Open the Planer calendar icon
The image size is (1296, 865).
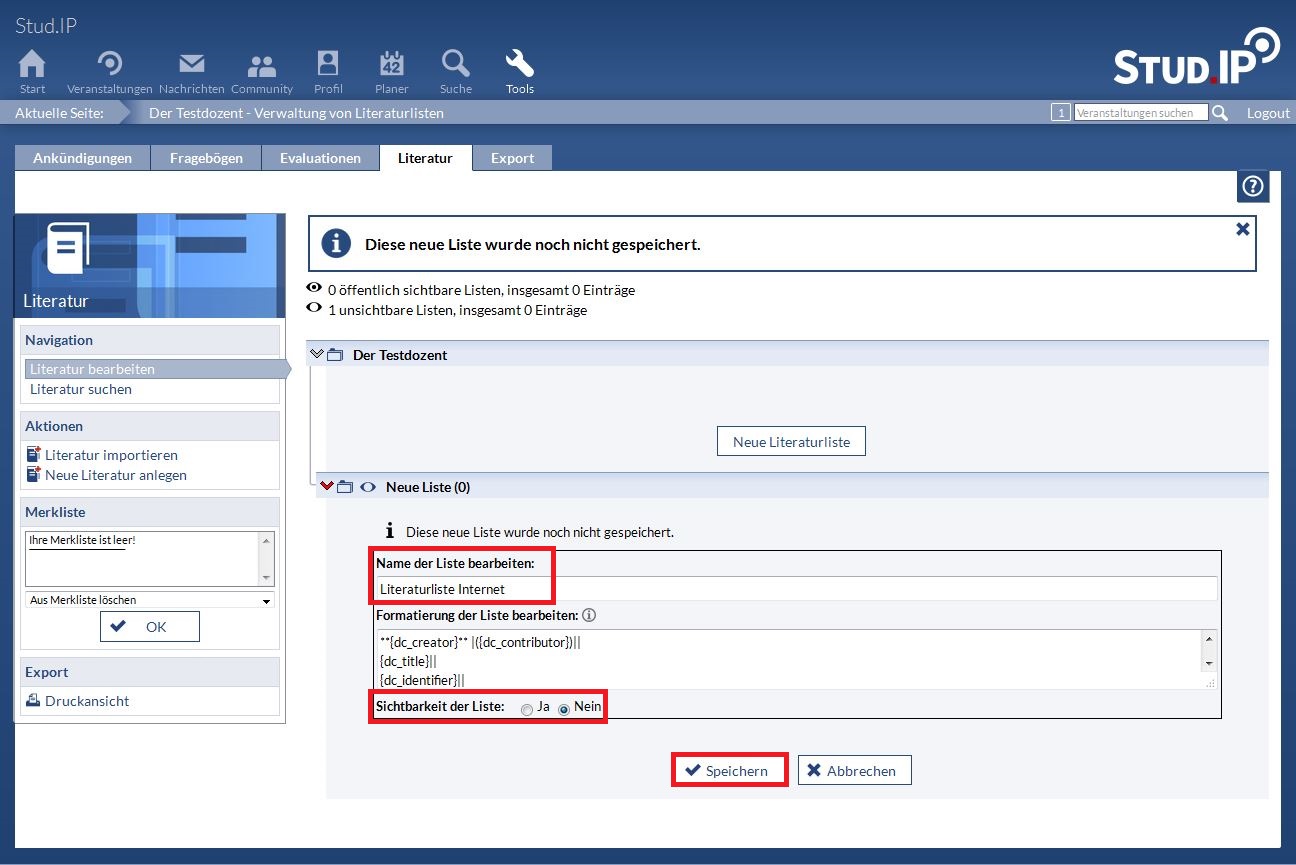coord(391,65)
